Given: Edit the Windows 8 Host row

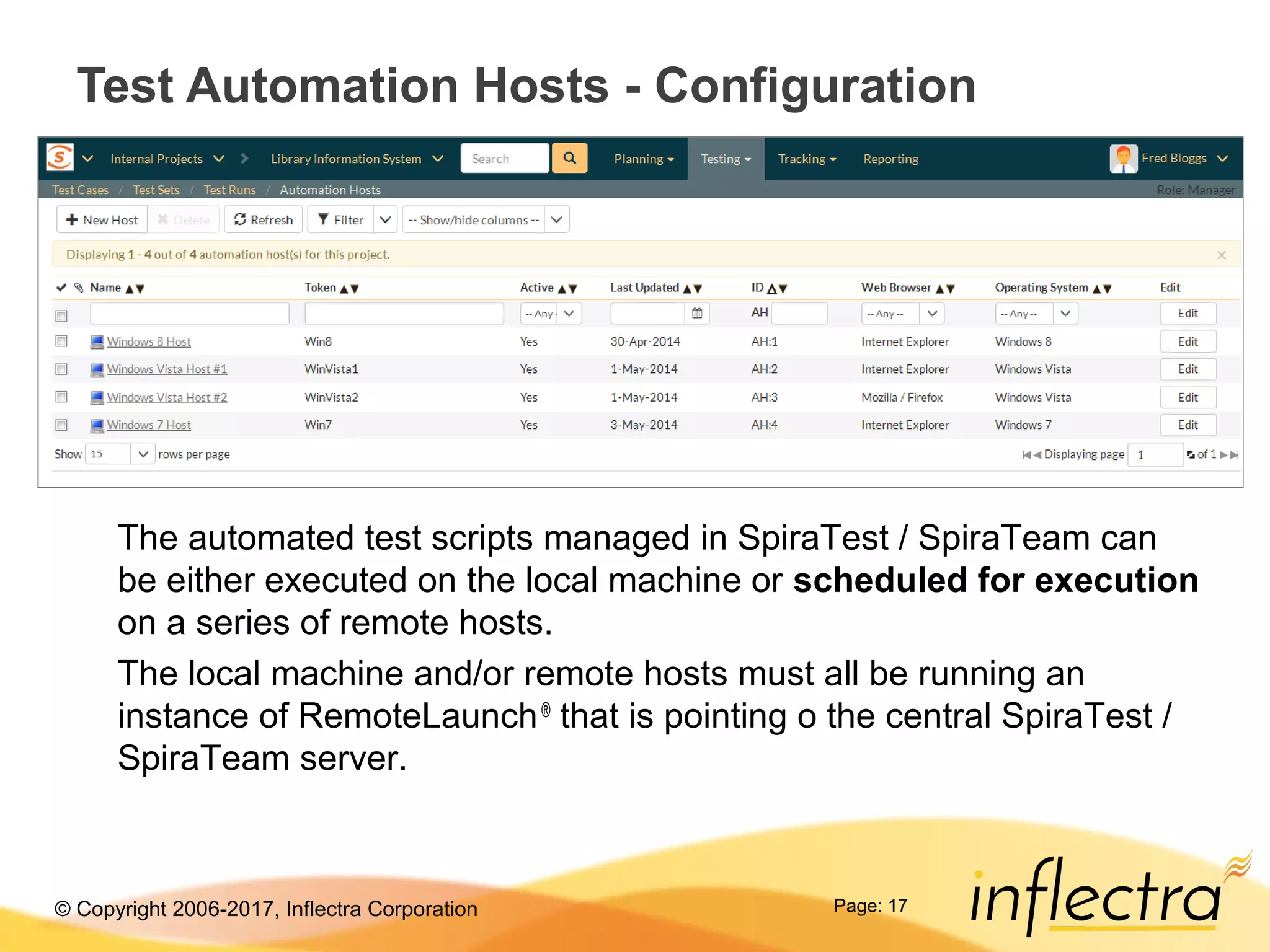Looking at the screenshot, I should [1188, 342].
